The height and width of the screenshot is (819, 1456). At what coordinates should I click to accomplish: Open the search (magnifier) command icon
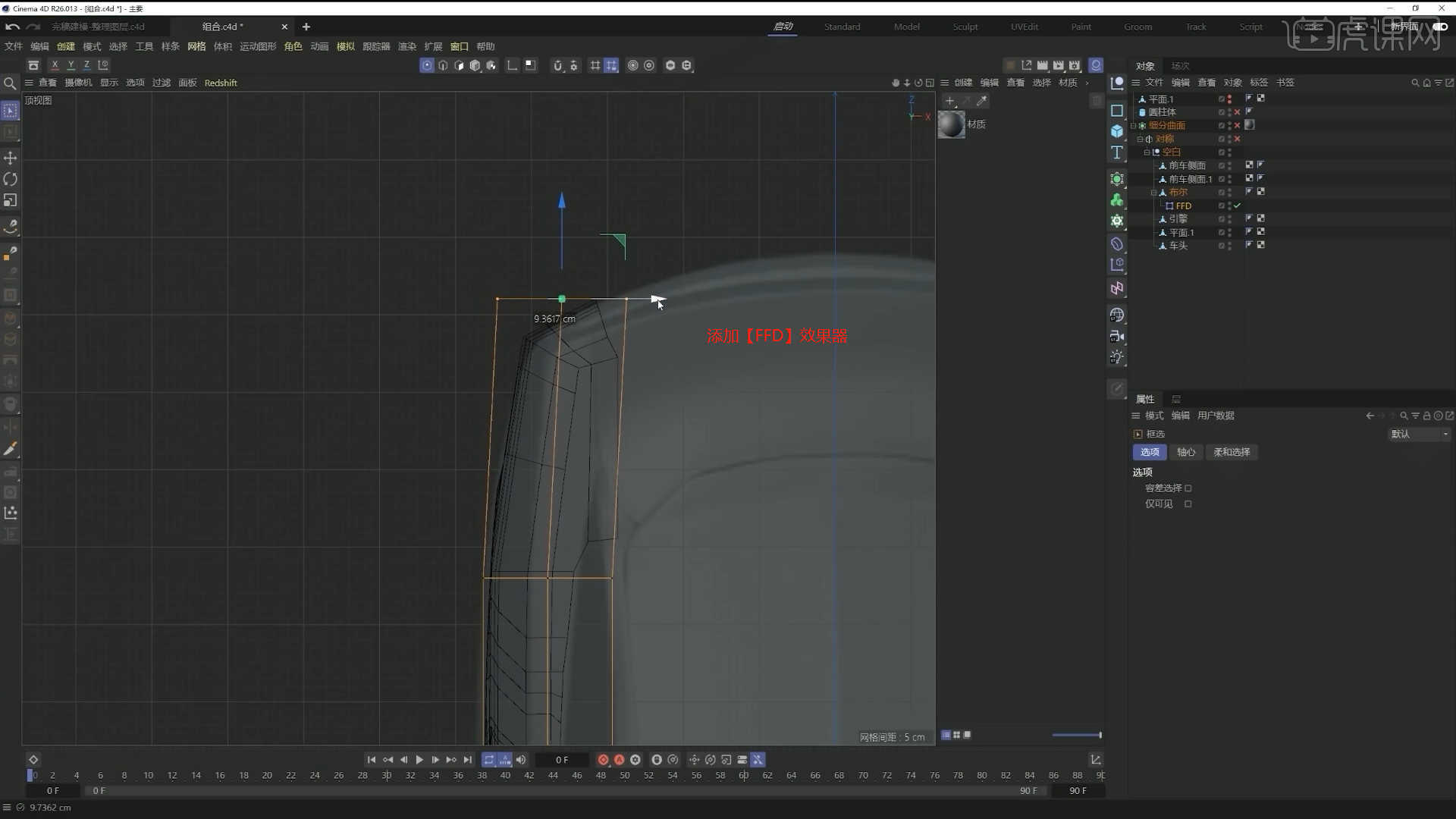tap(10, 83)
